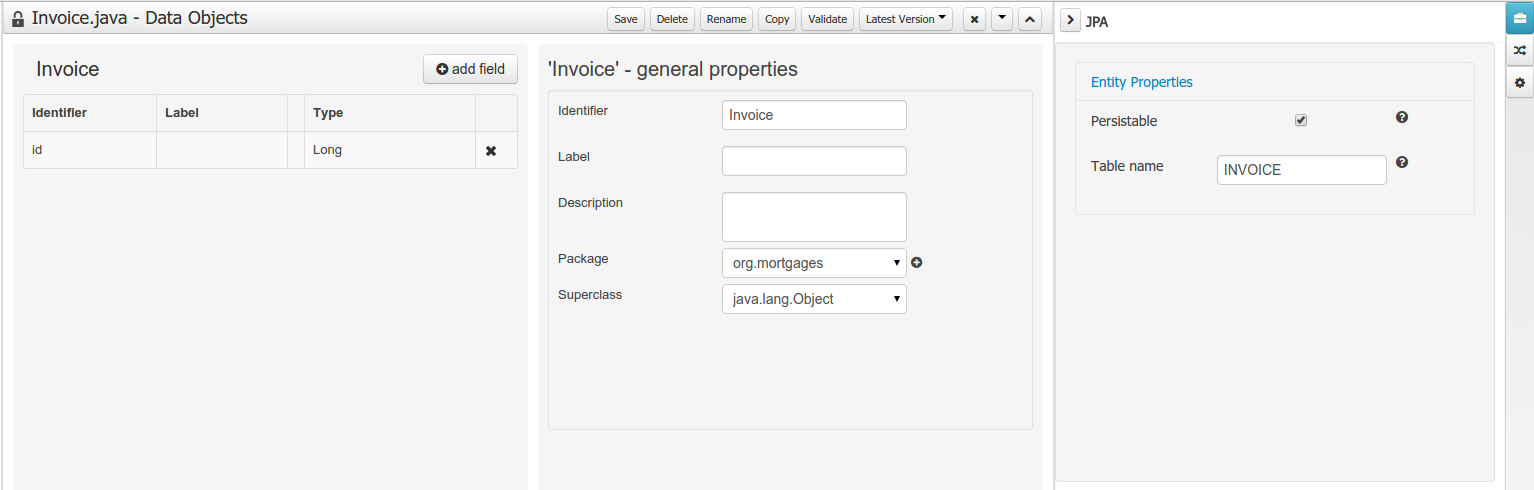Screen dimensions: 1534x490
Task: Collapse the JPA panel with chevron
Action: click(1070, 21)
